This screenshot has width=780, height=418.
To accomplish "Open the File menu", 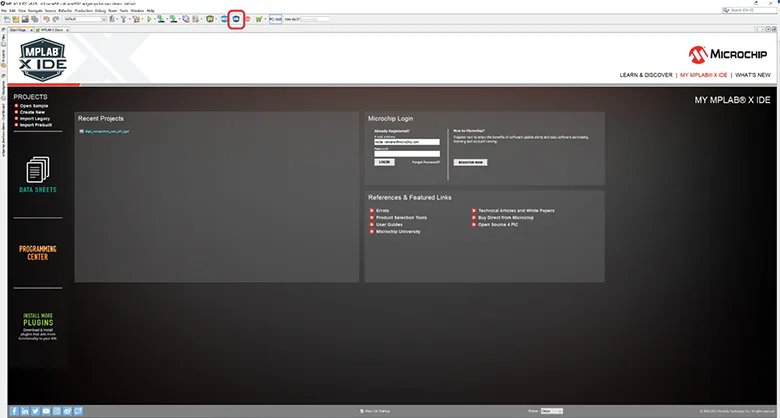I will (x=4, y=10).
